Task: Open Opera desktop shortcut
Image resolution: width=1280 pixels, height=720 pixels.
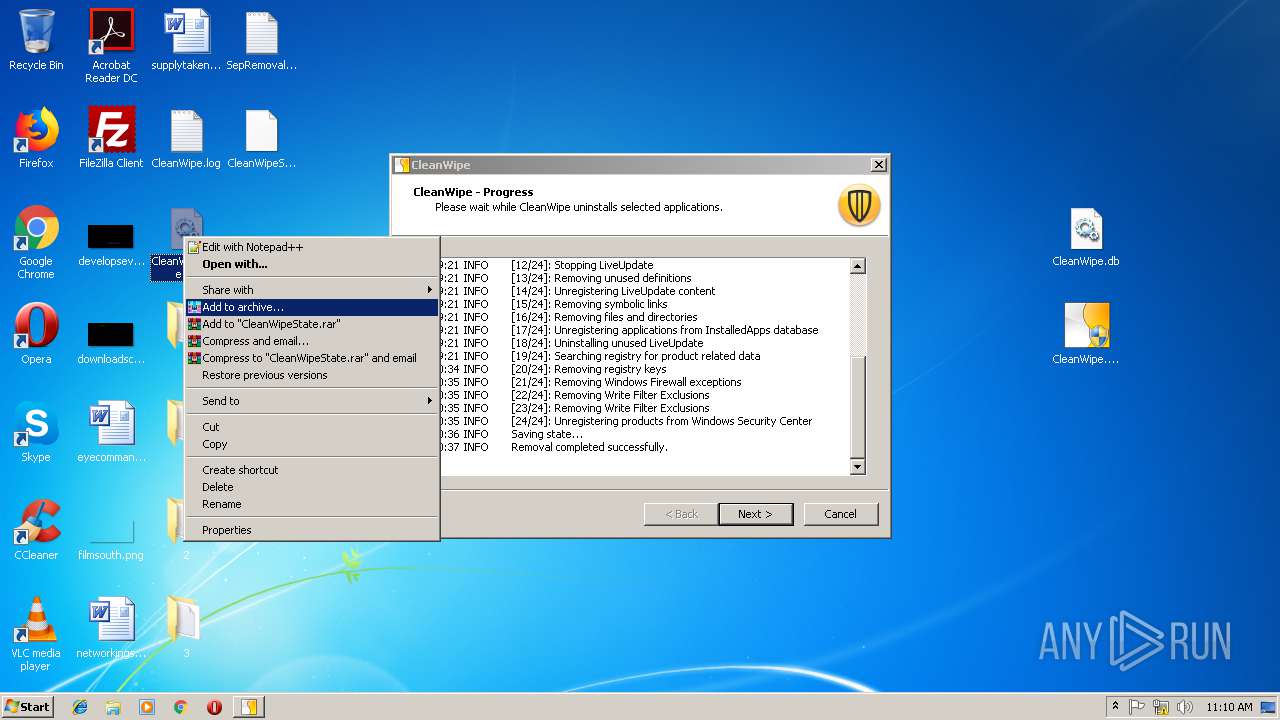Action: tap(36, 334)
